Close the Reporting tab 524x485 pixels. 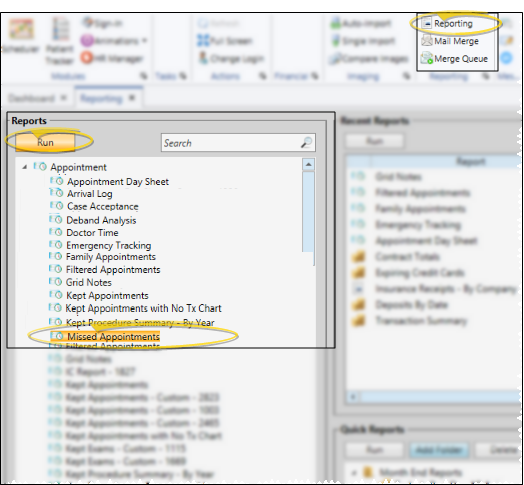pos(132,98)
